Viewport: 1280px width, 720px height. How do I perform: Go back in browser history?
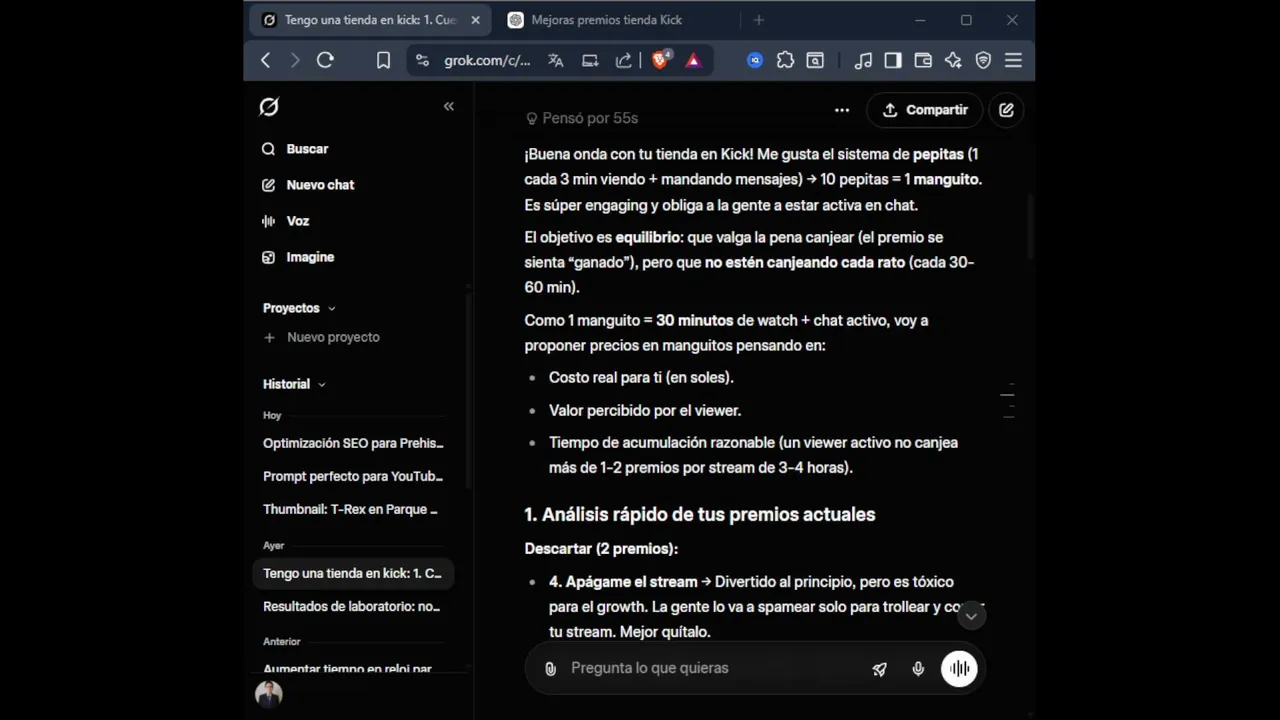tap(265, 60)
